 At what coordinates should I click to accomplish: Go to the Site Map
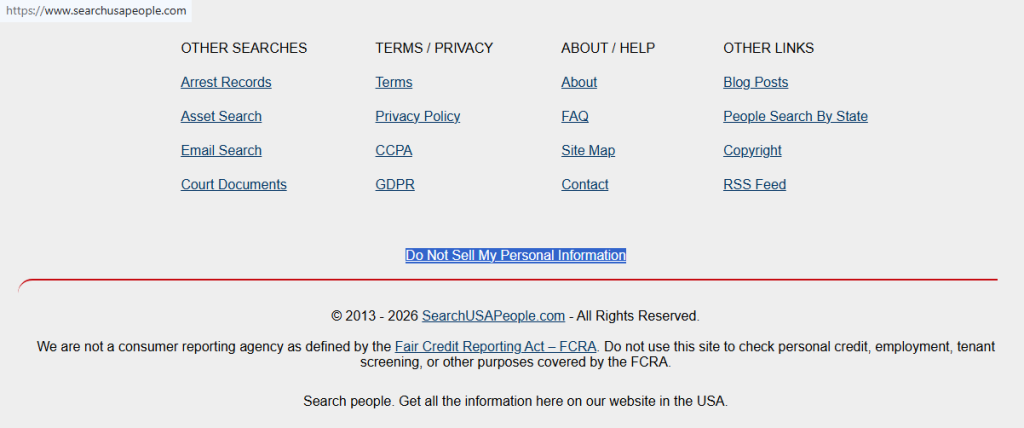coord(588,150)
